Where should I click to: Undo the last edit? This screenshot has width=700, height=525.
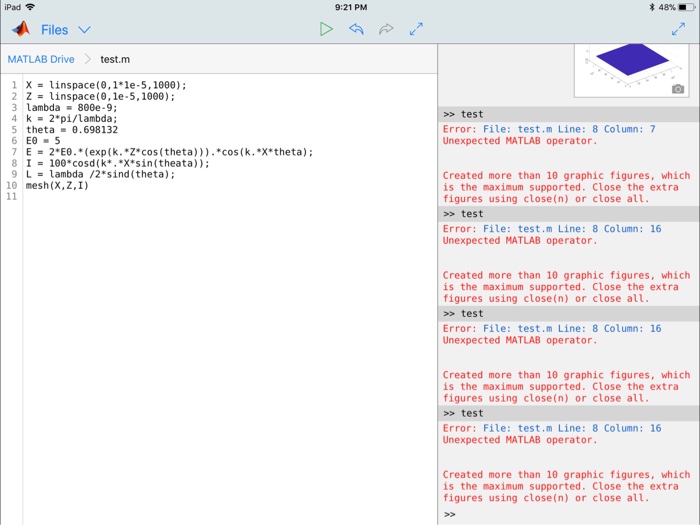[356, 29]
